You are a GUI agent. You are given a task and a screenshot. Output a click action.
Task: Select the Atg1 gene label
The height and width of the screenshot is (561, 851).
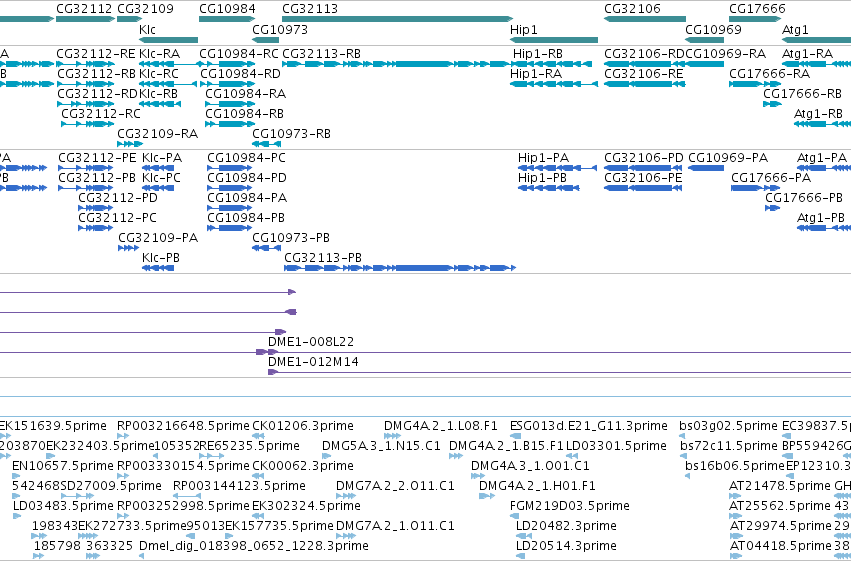795,29
